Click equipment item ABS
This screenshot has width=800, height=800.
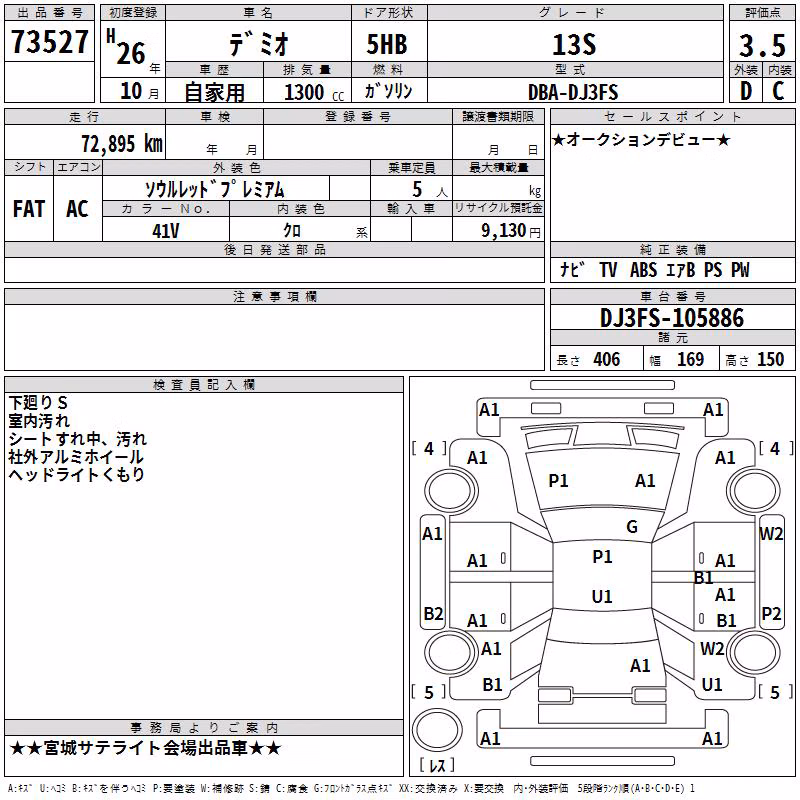[643, 270]
